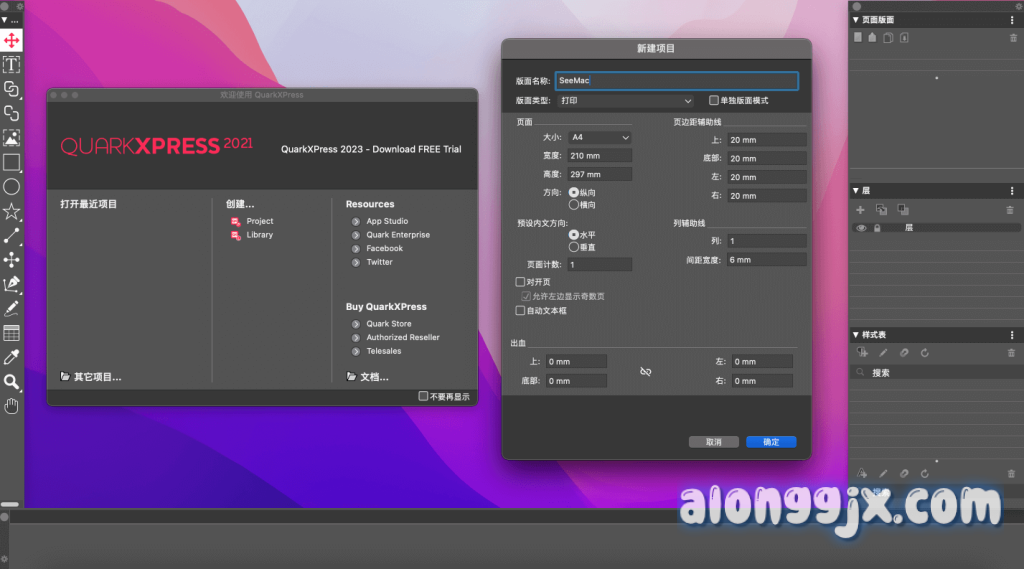Select the Text Content tool
This screenshot has width=1024, height=569.
[11, 65]
